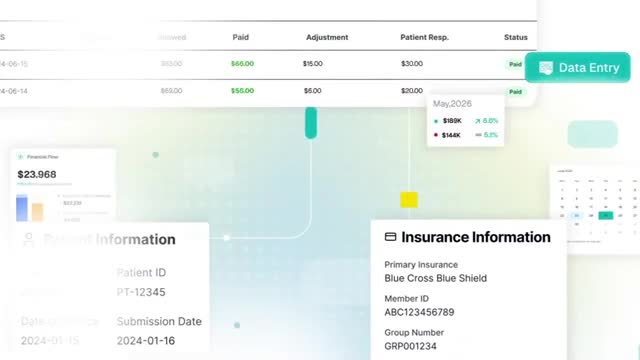
Task: Select the Adjustment column header
Action: click(327, 37)
